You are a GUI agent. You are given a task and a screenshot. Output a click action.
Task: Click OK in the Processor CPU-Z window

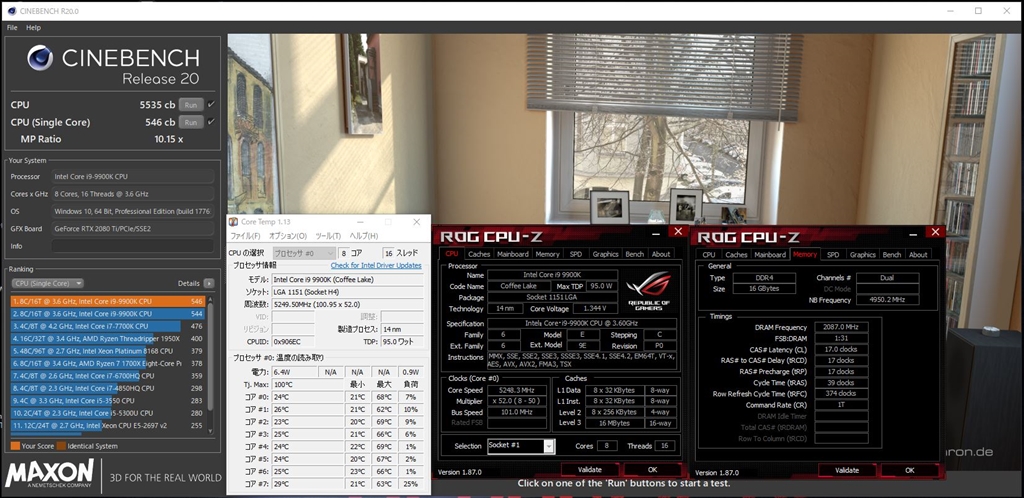click(652, 469)
